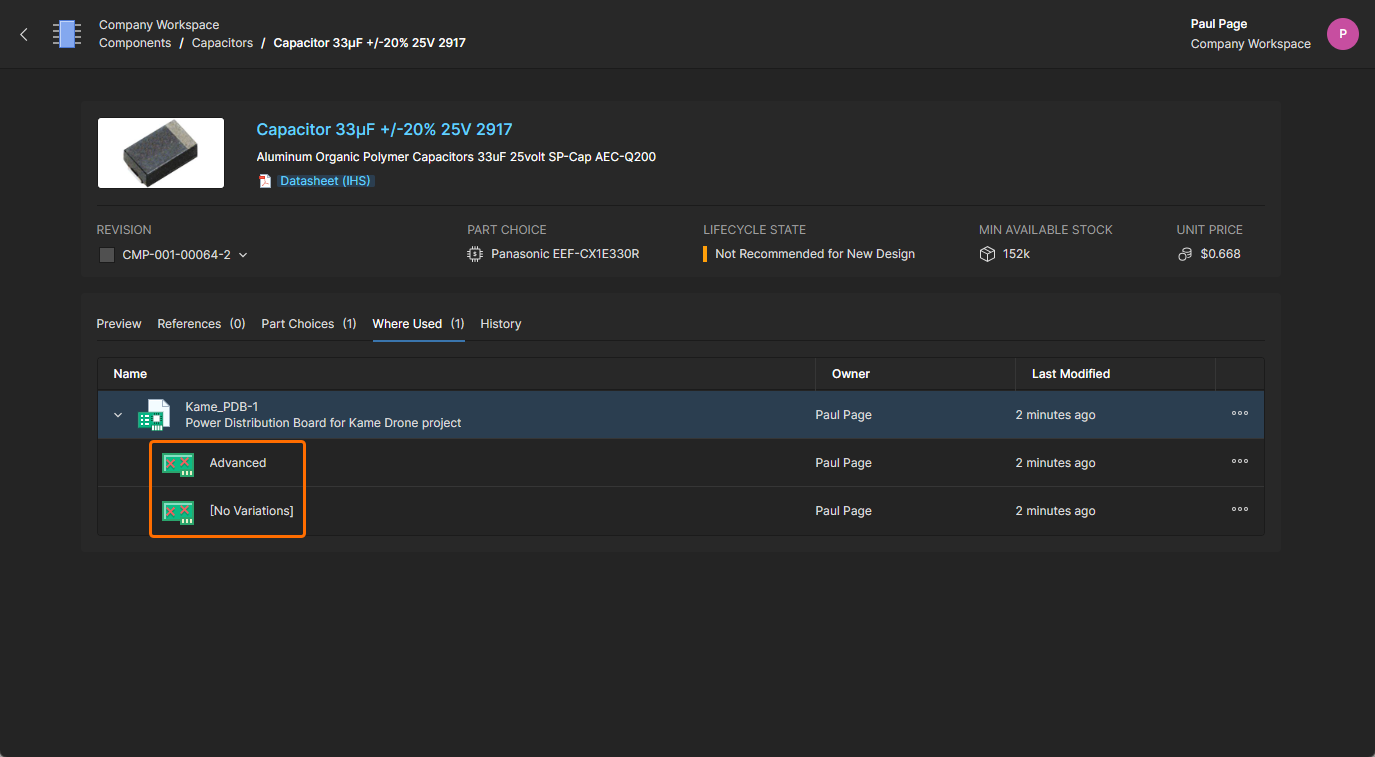The height and width of the screenshot is (757, 1375).
Task: Open more options for Kame_PDB-1 row
Action: (1239, 414)
